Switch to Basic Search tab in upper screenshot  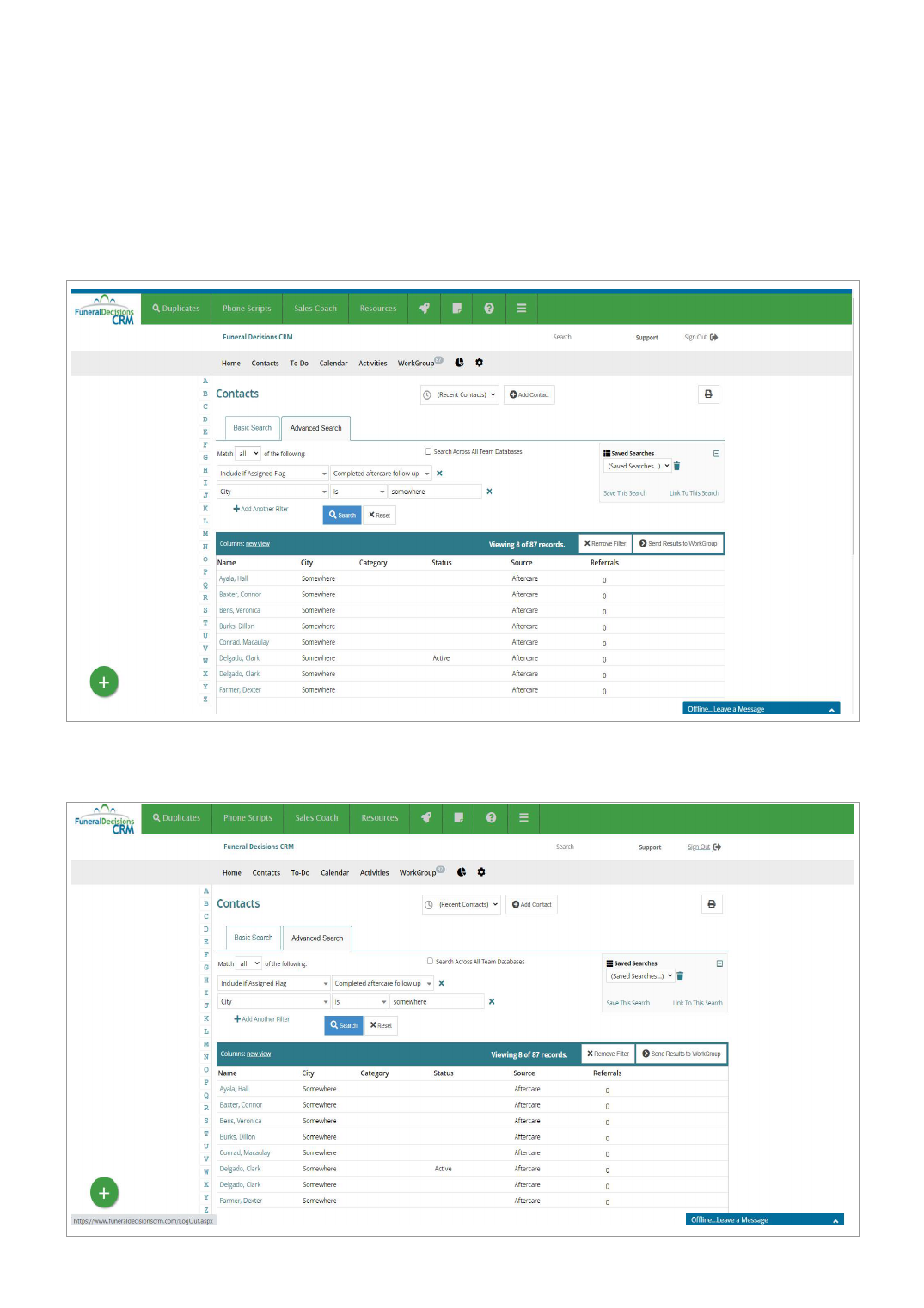pyautogui.click(x=252, y=428)
